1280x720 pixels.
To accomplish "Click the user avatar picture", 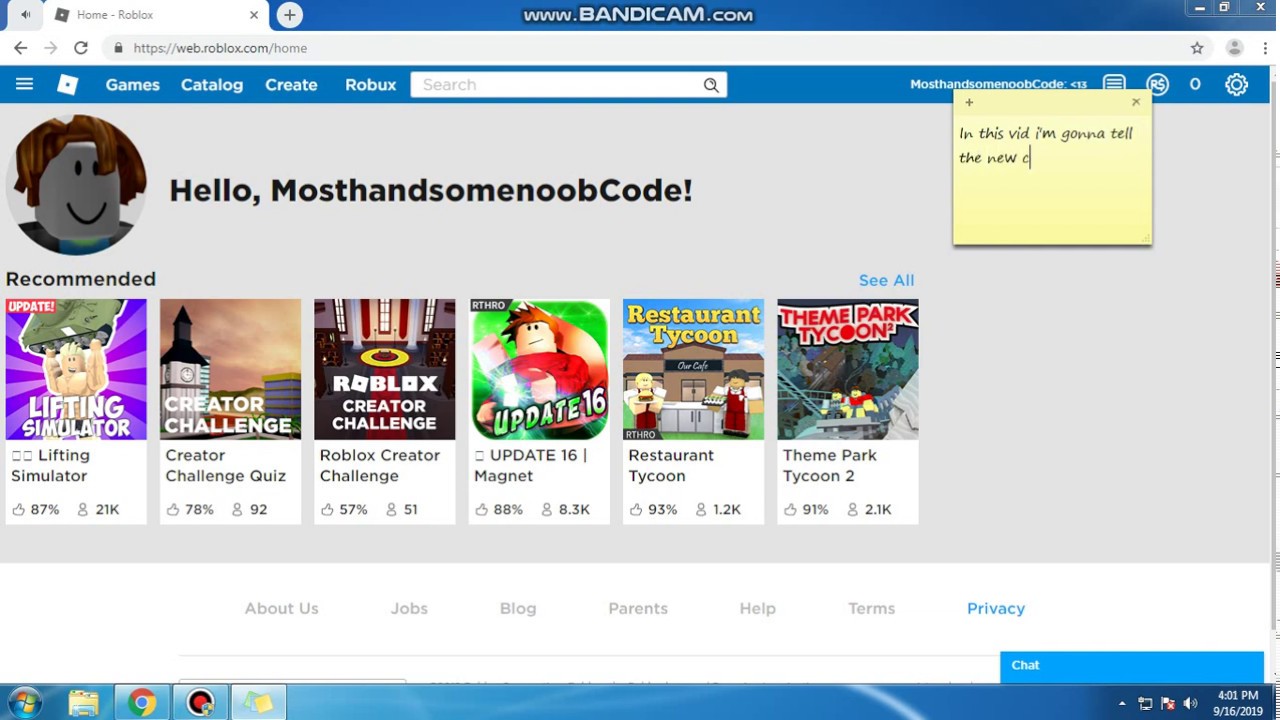I will (x=76, y=185).
